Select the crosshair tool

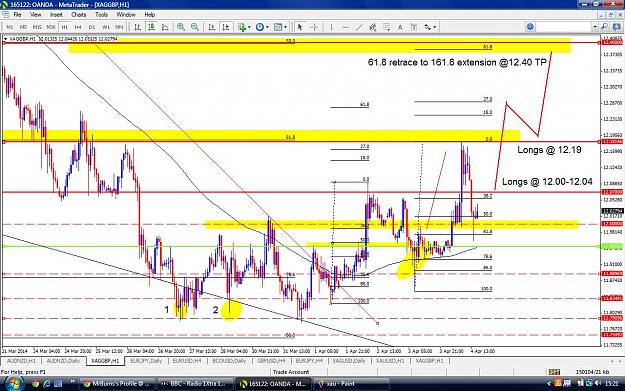[x=314, y=27]
